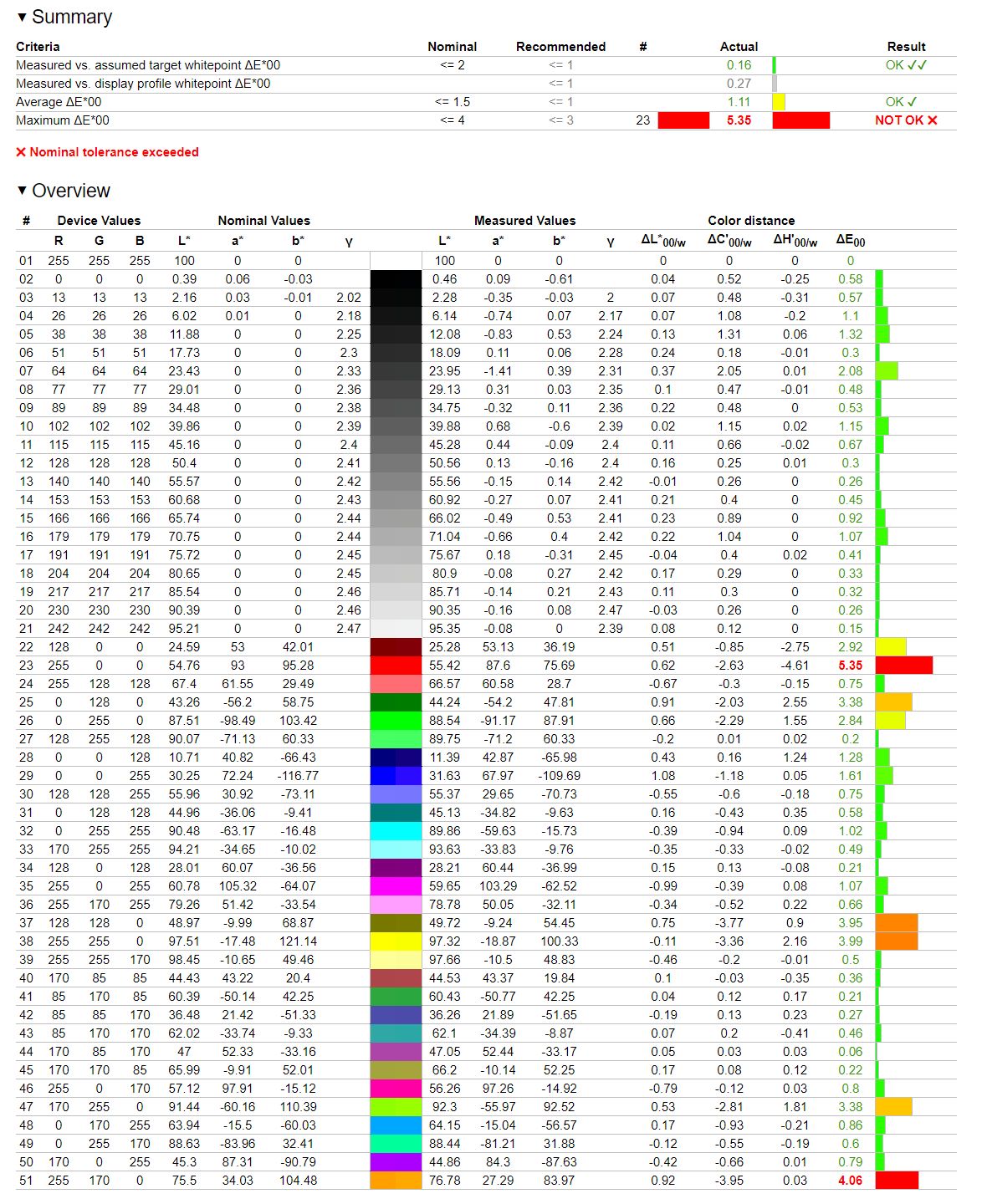Click the 'Device Values' header
The height and width of the screenshot is (1204, 987).
pyautogui.click(x=99, y=221)
